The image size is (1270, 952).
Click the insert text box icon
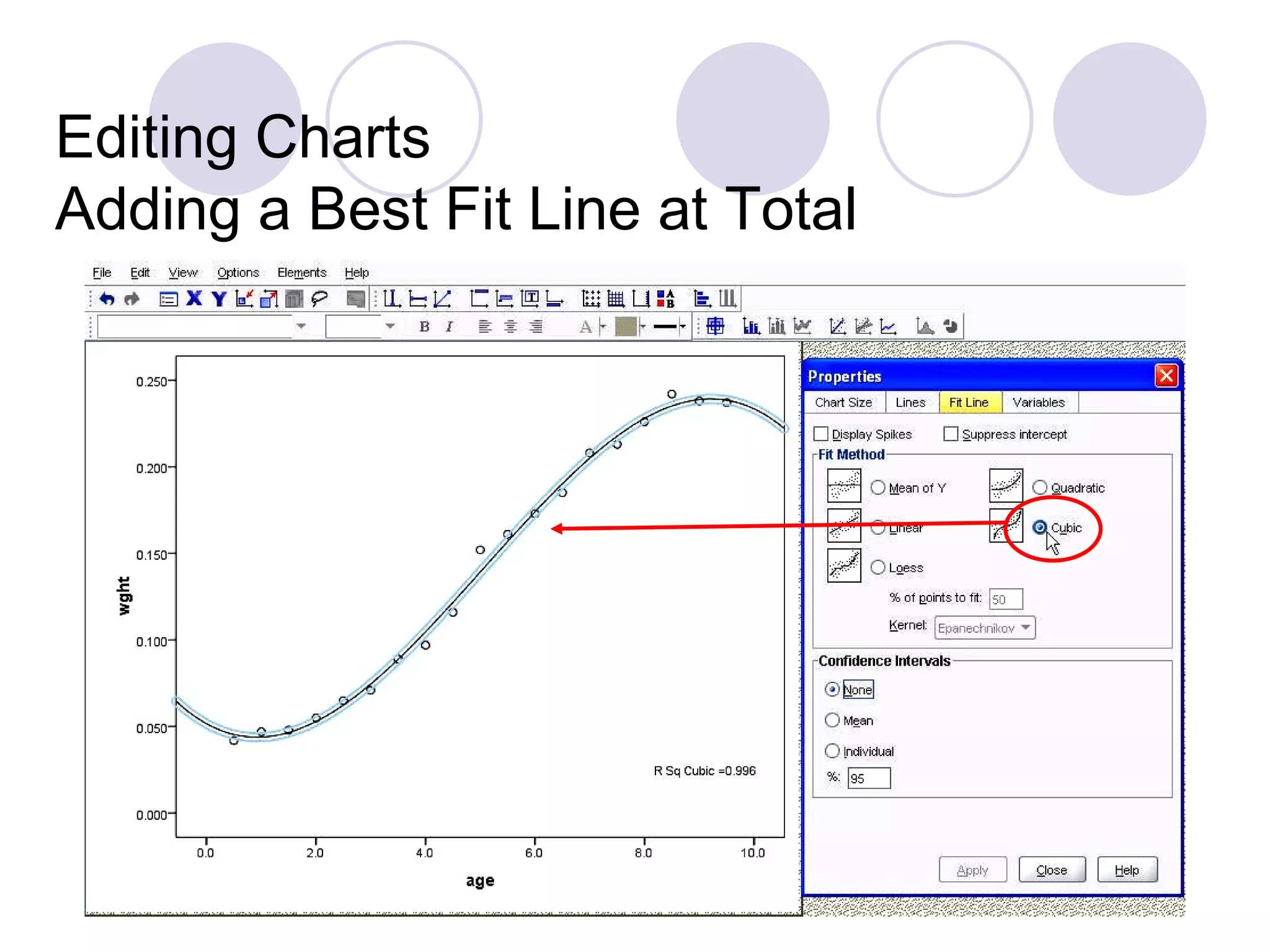tap(530, 299)
